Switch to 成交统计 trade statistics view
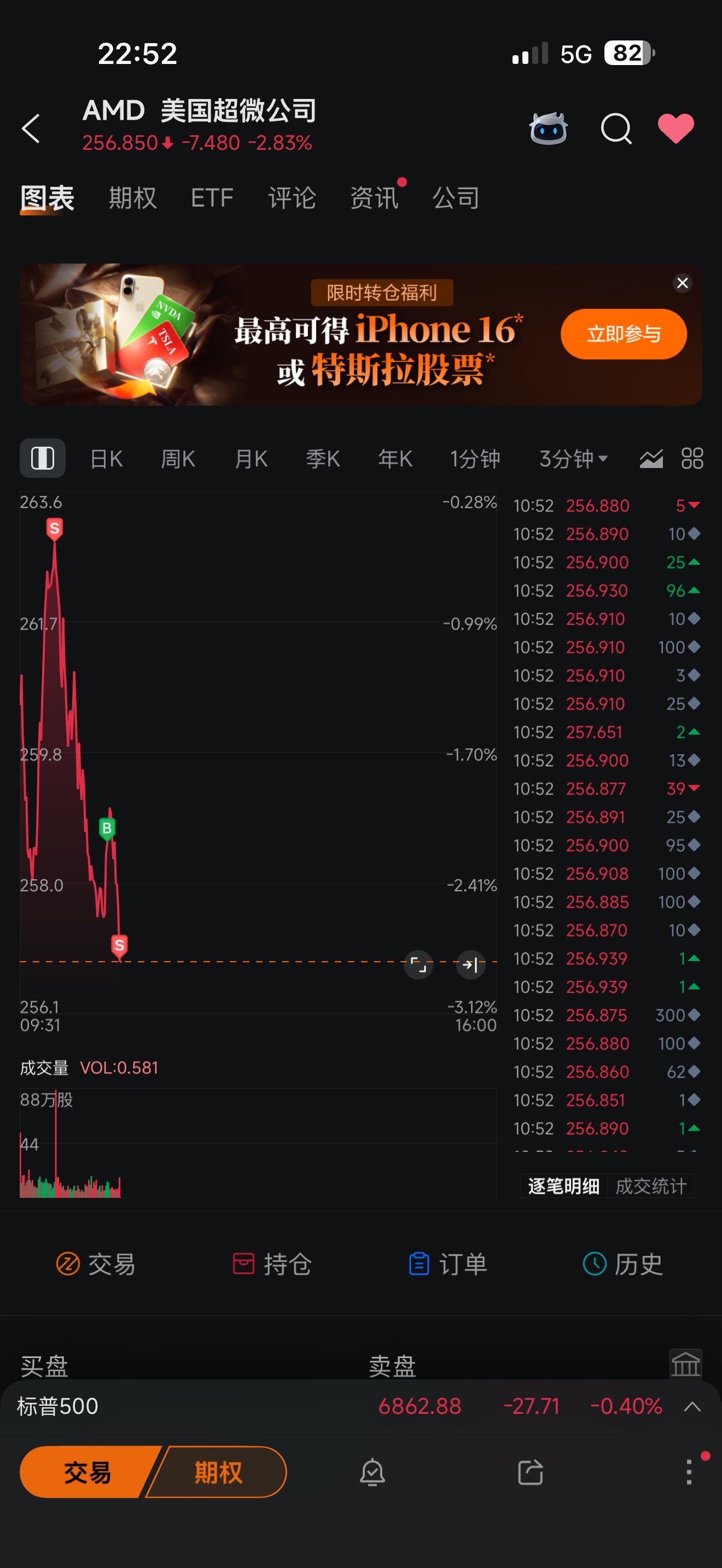This screenshot has height=1568, width=722. coord(651,1186)
